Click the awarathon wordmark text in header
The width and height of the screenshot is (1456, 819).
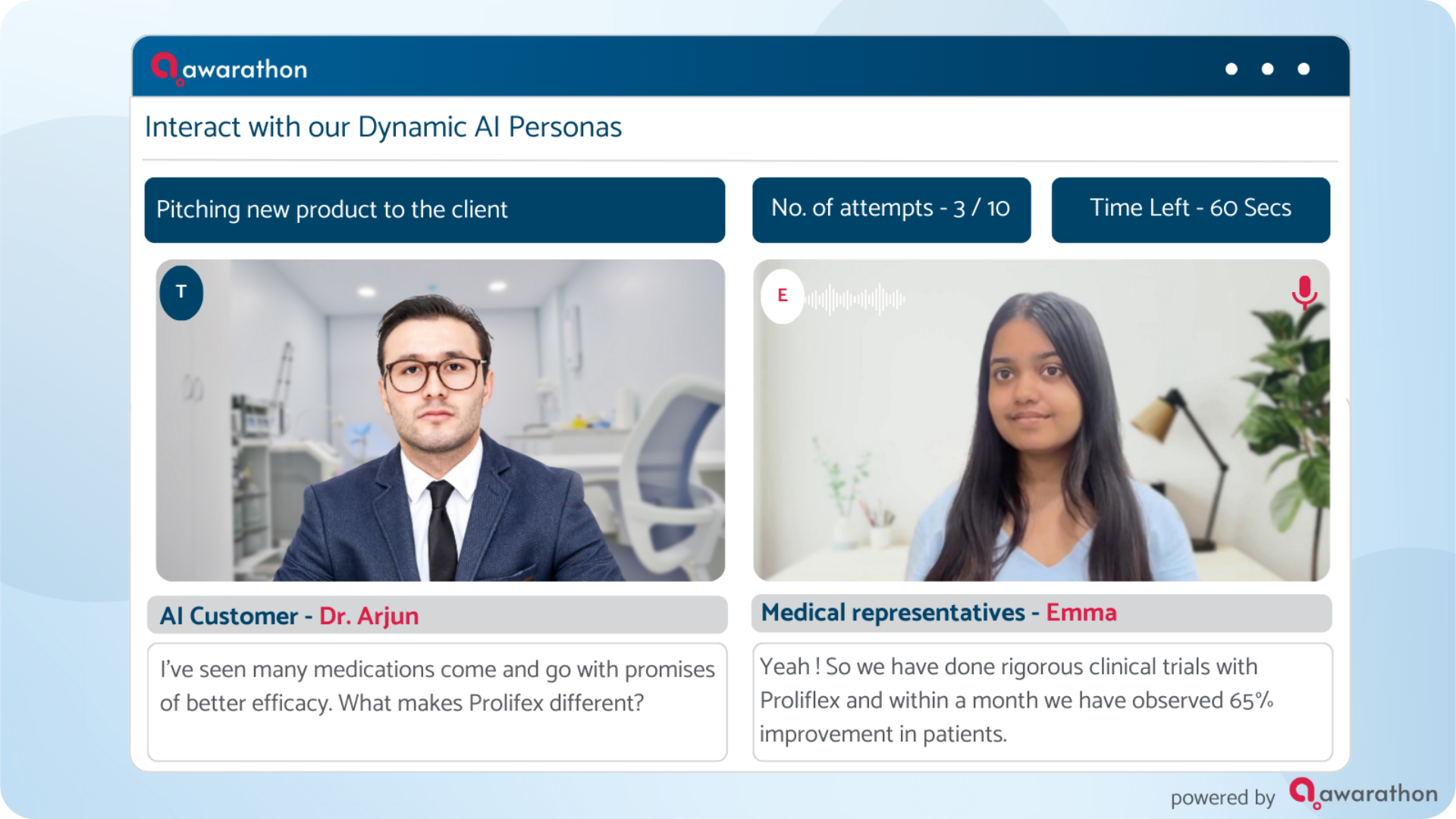click(245, 70)
